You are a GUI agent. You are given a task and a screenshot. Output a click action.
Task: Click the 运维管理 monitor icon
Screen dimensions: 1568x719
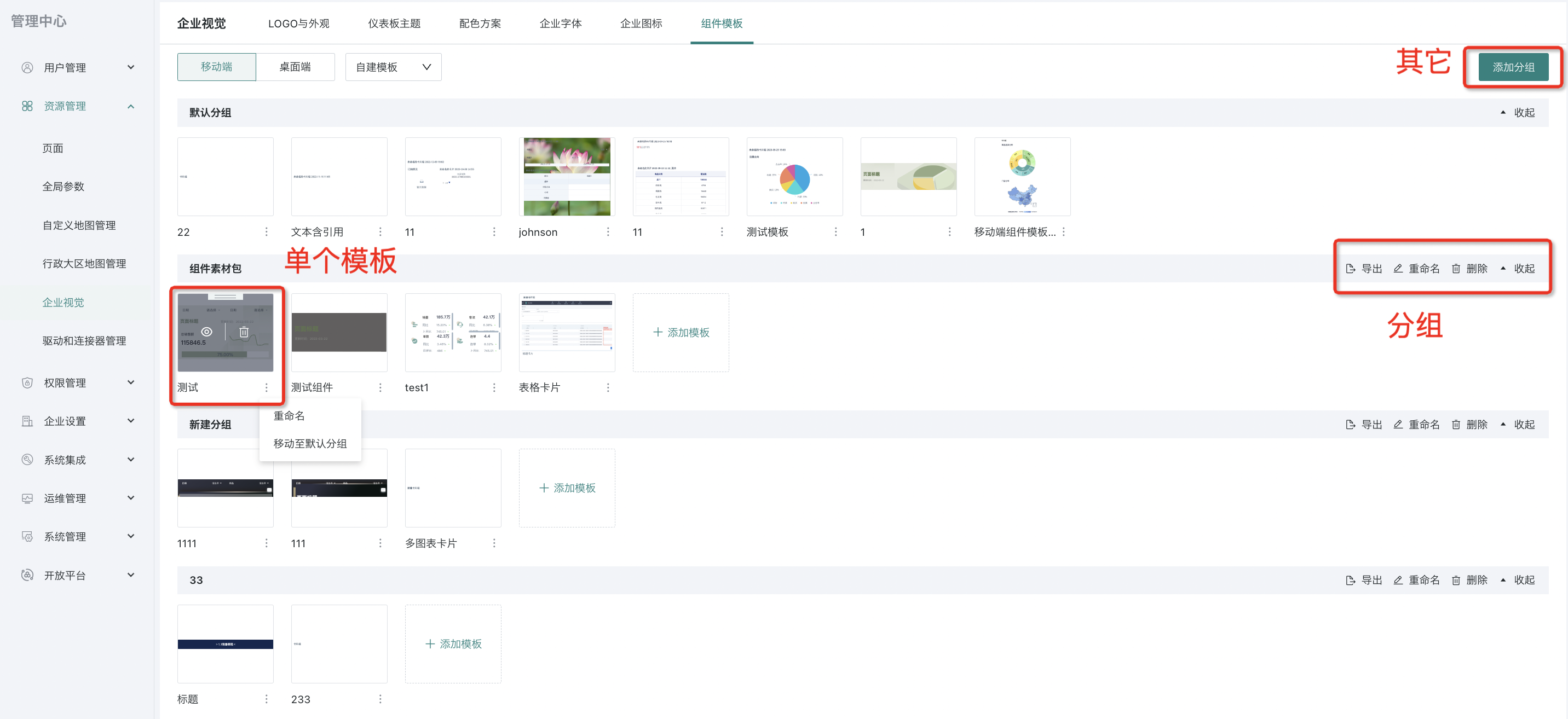click(x=27, y=498)
